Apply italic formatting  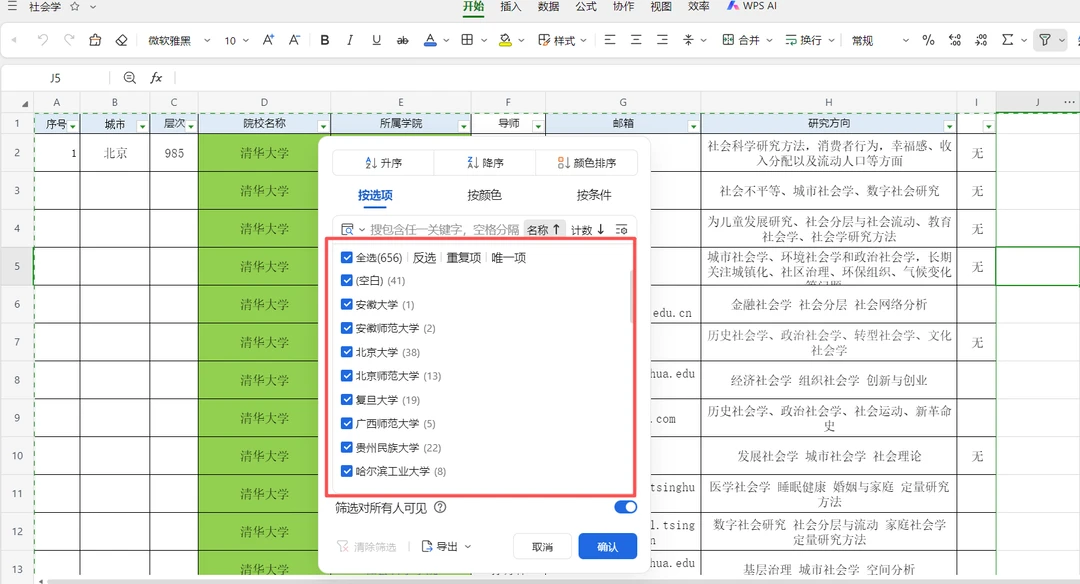click(x=350, y=41)
